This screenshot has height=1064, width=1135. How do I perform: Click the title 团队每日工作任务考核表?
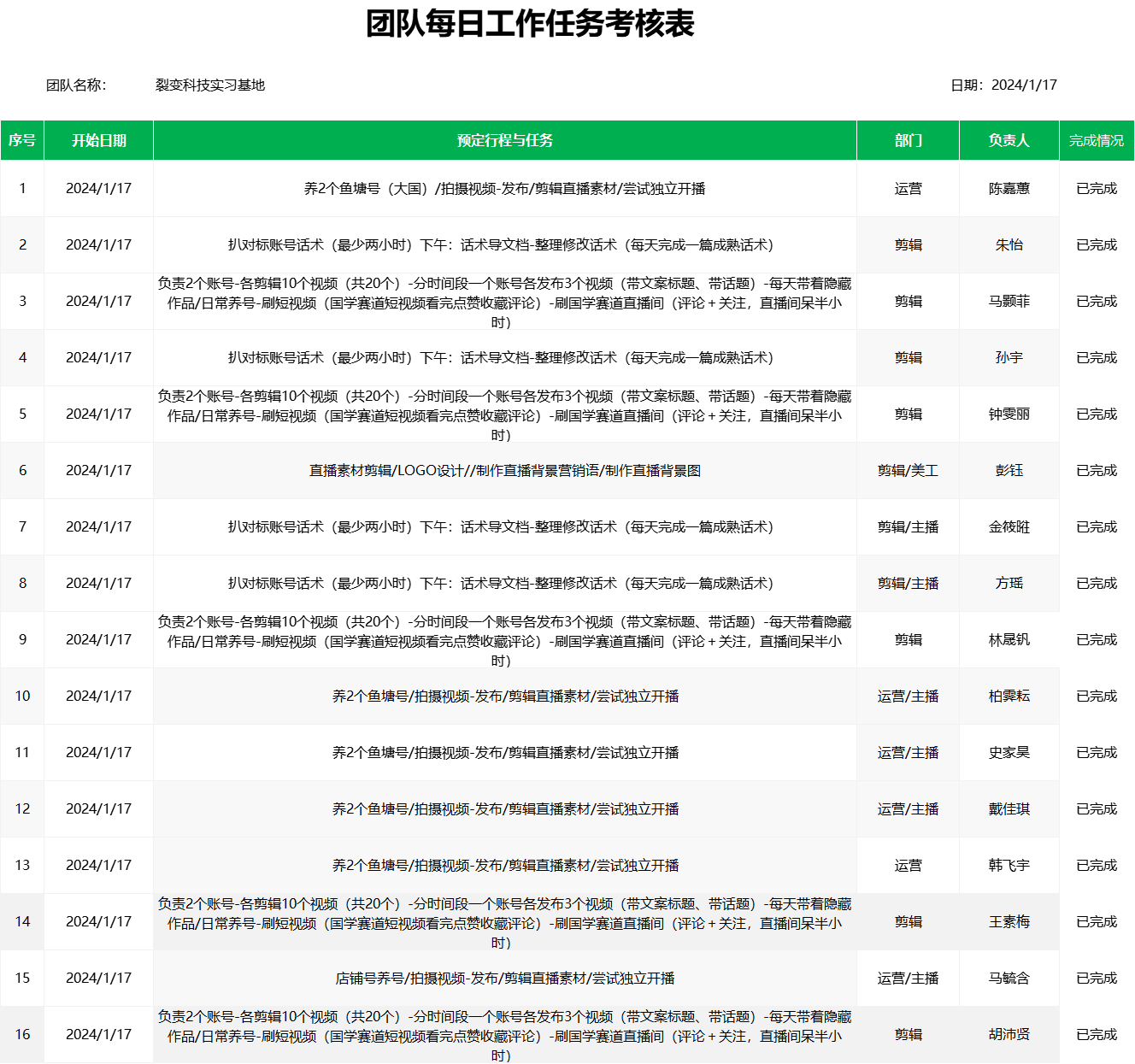[530, 24]
